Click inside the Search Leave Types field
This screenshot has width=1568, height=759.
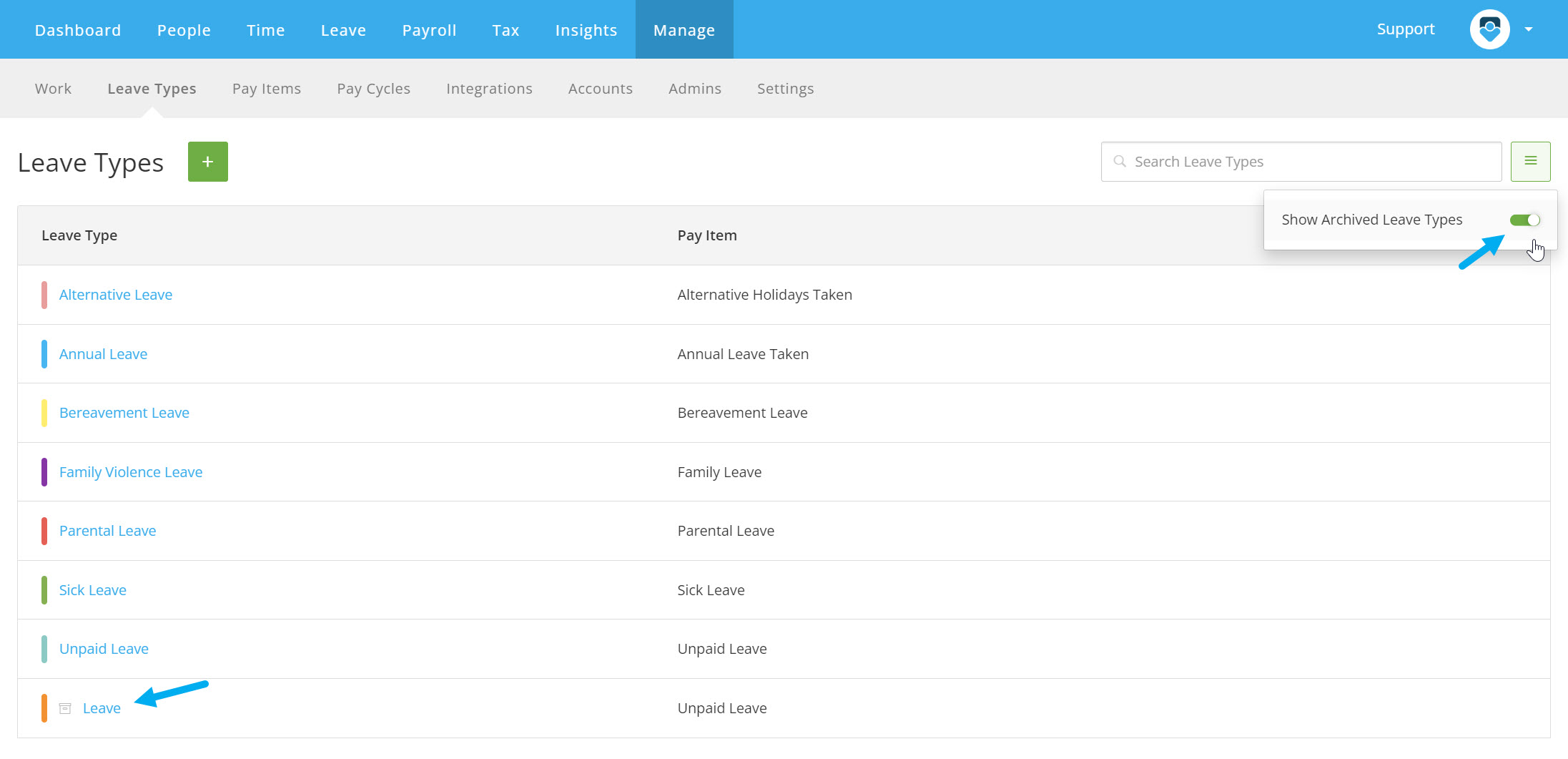(1301, 162)
